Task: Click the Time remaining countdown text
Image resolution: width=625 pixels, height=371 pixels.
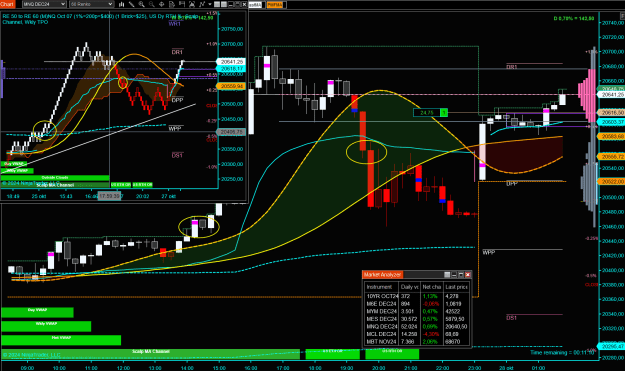Action: point(562,352)
